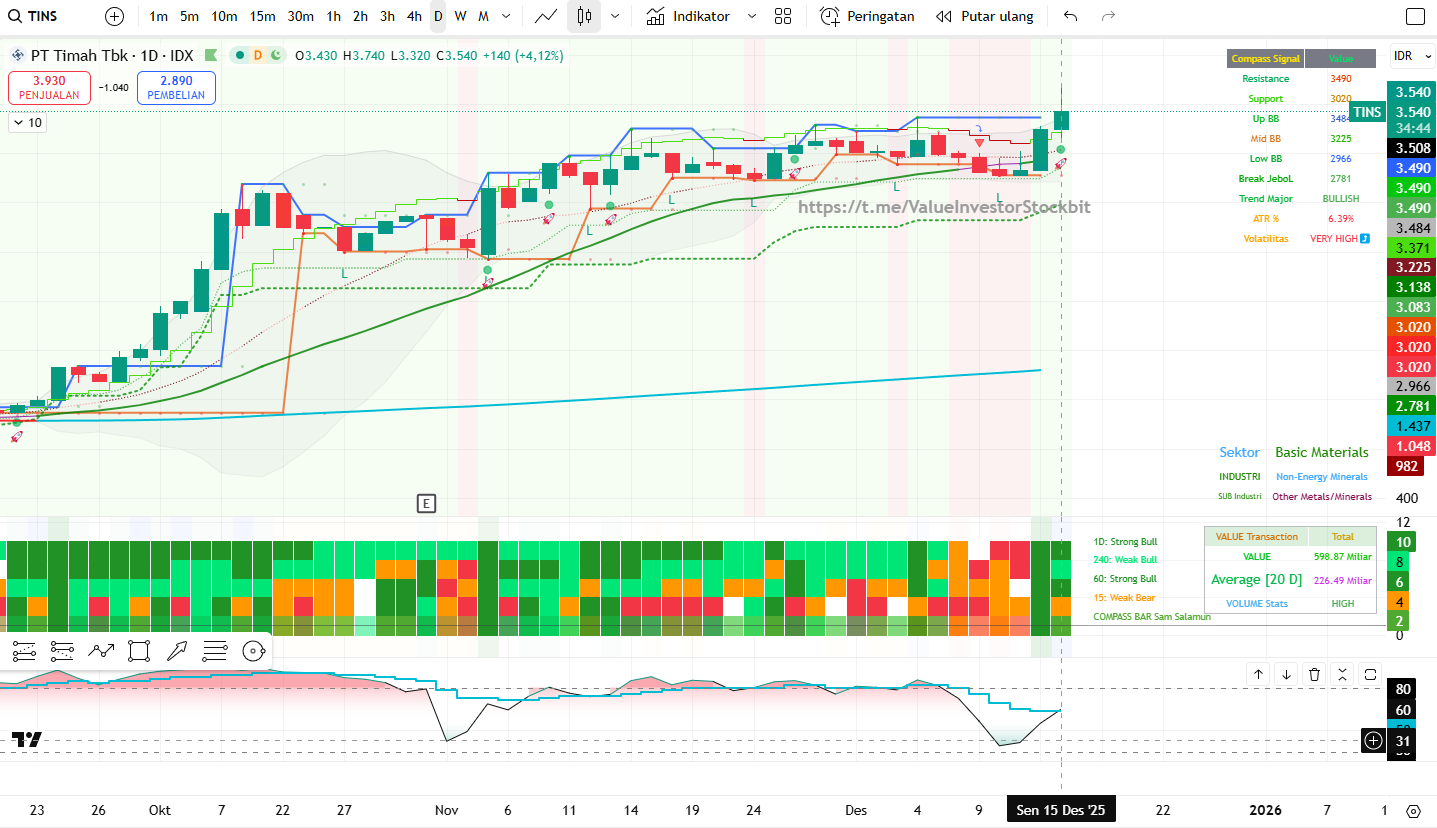Click the earnings E marker on chart

point(426,504)
